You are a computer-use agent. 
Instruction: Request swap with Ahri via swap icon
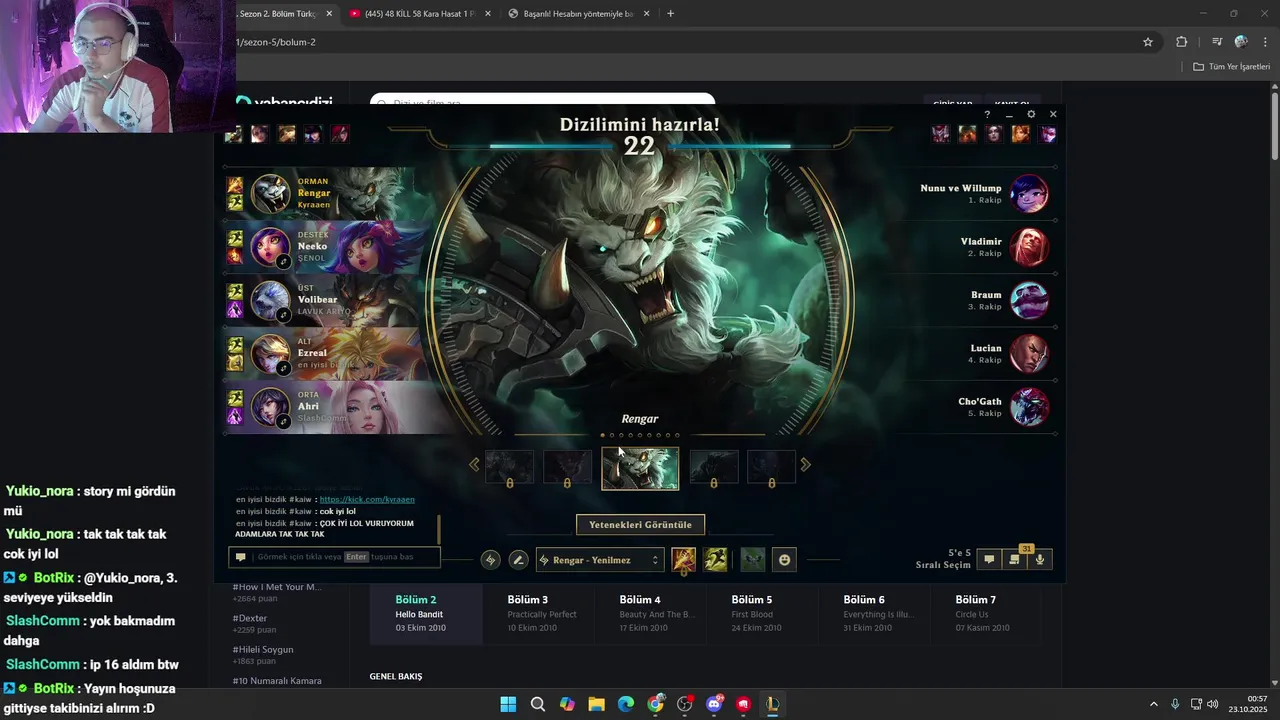pos(284,421)
